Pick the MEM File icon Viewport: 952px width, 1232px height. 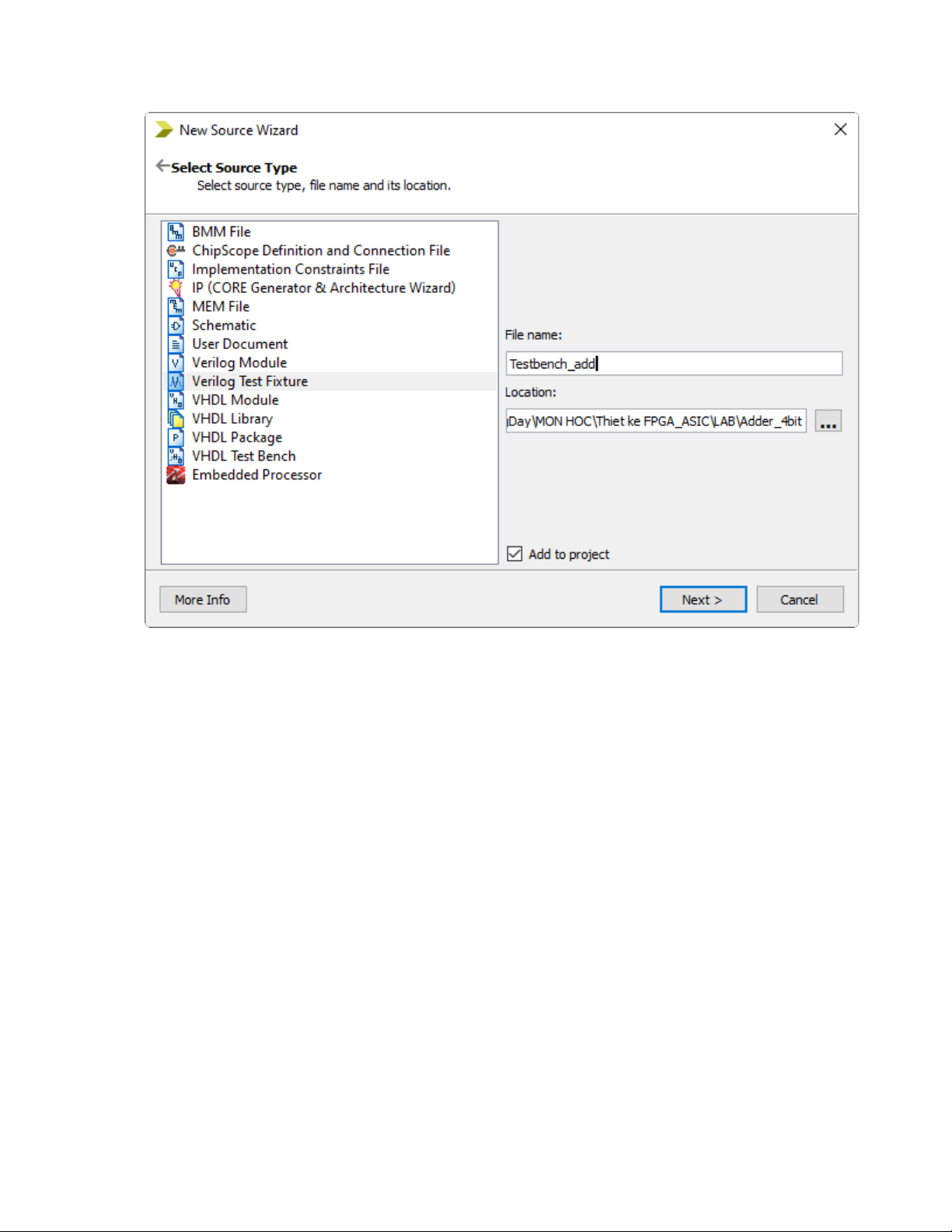[x=176, y=306]
